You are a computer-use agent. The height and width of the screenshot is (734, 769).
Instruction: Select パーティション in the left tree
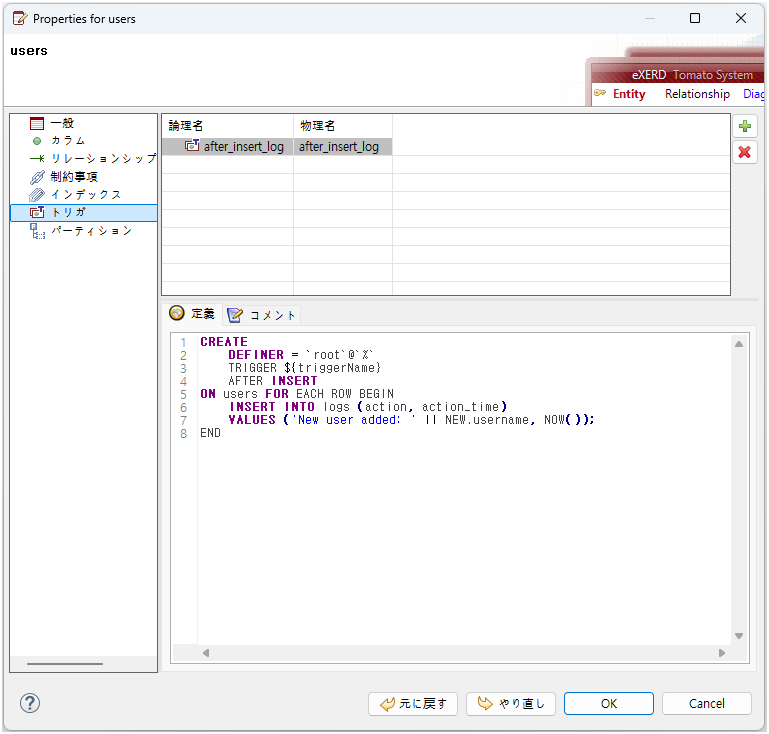[x=92, y=231]
